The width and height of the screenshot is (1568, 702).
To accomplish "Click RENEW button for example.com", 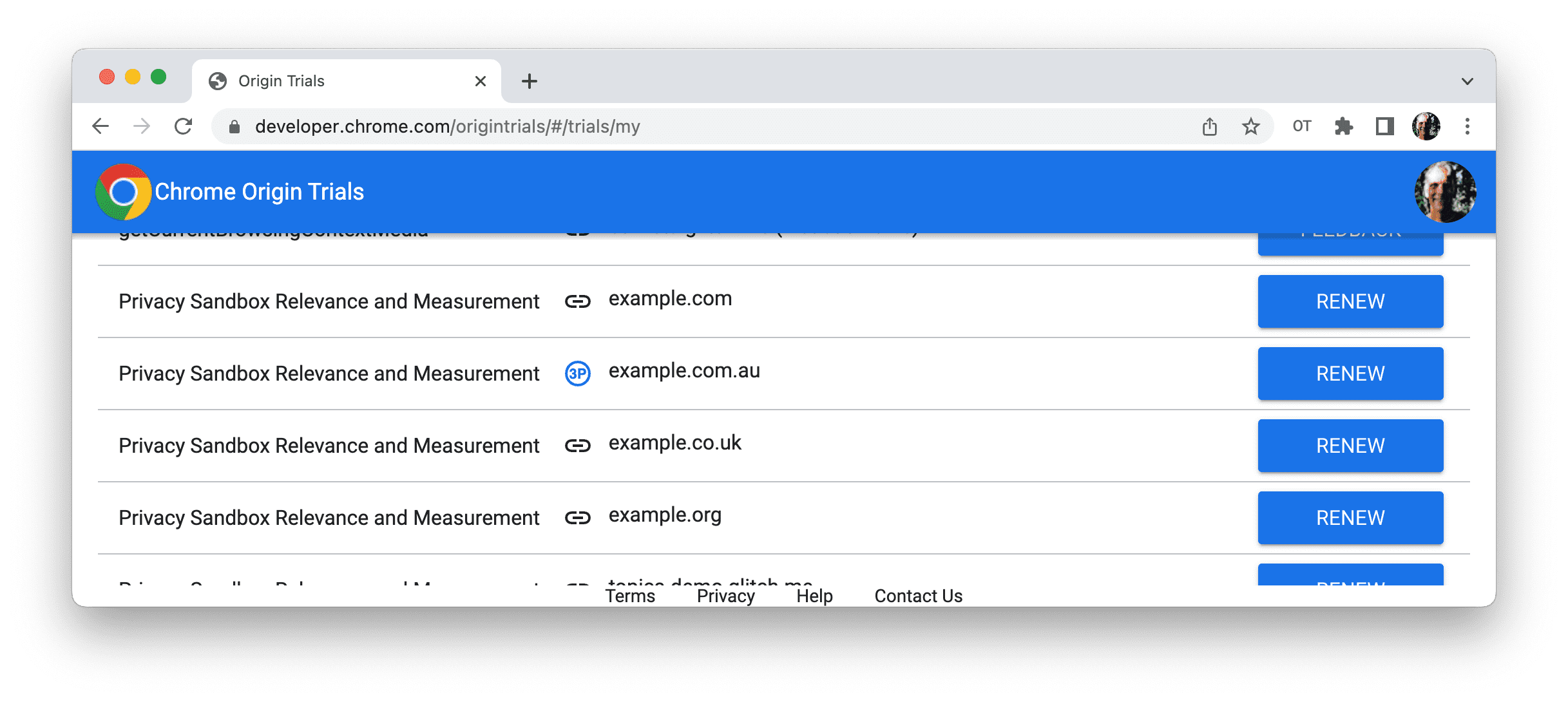I will pos(1351,302).
